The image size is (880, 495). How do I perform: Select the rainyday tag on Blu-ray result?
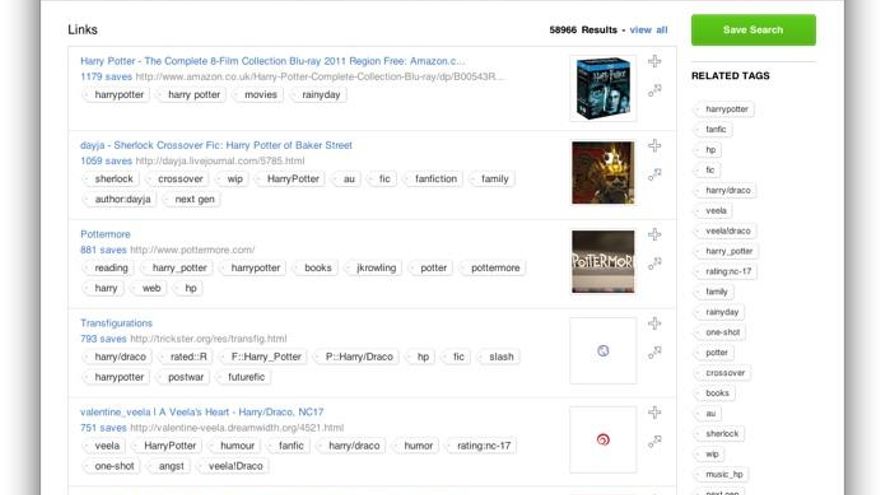point(319,95)
